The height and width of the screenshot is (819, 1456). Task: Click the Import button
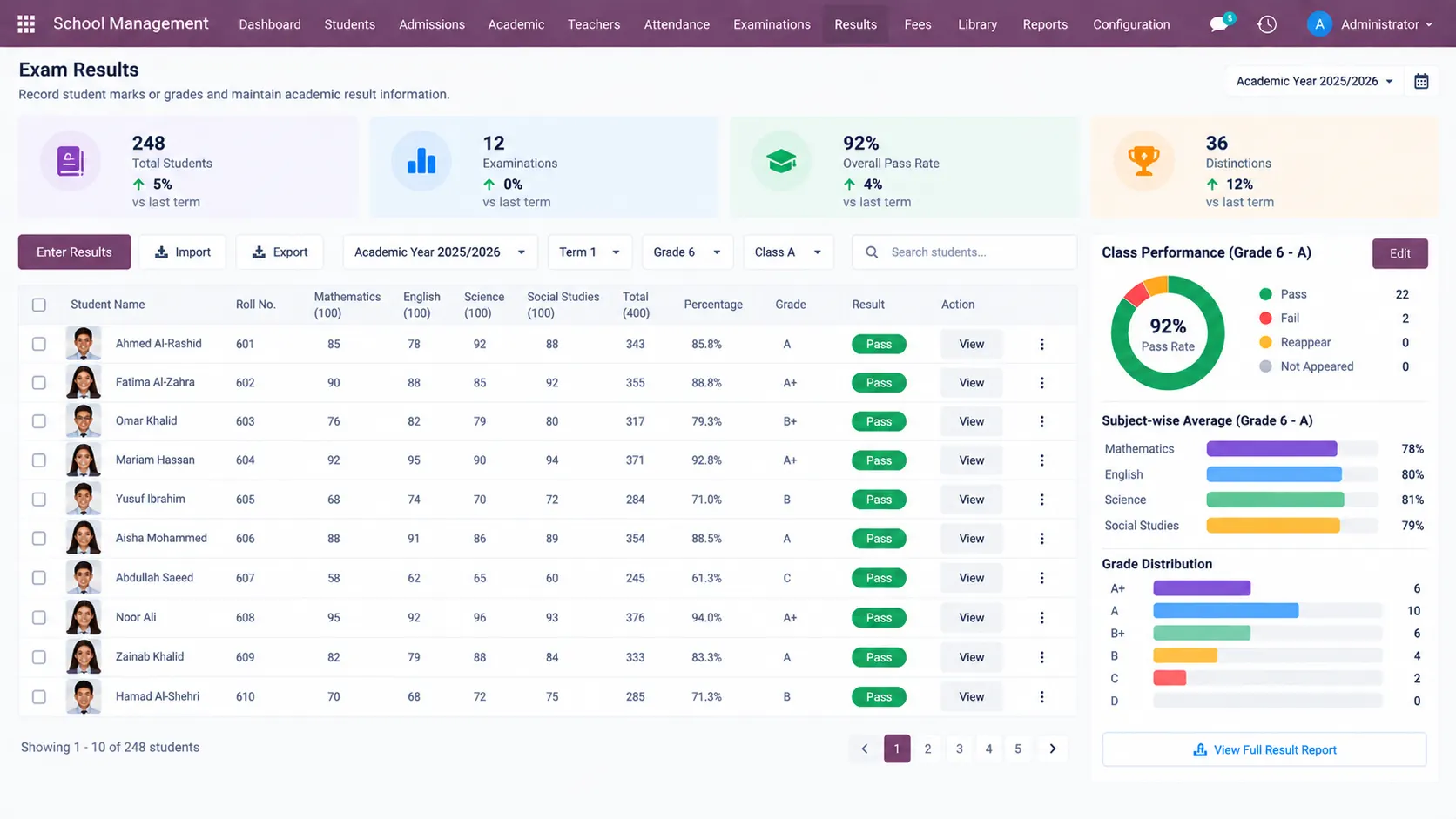click(182, 252)
